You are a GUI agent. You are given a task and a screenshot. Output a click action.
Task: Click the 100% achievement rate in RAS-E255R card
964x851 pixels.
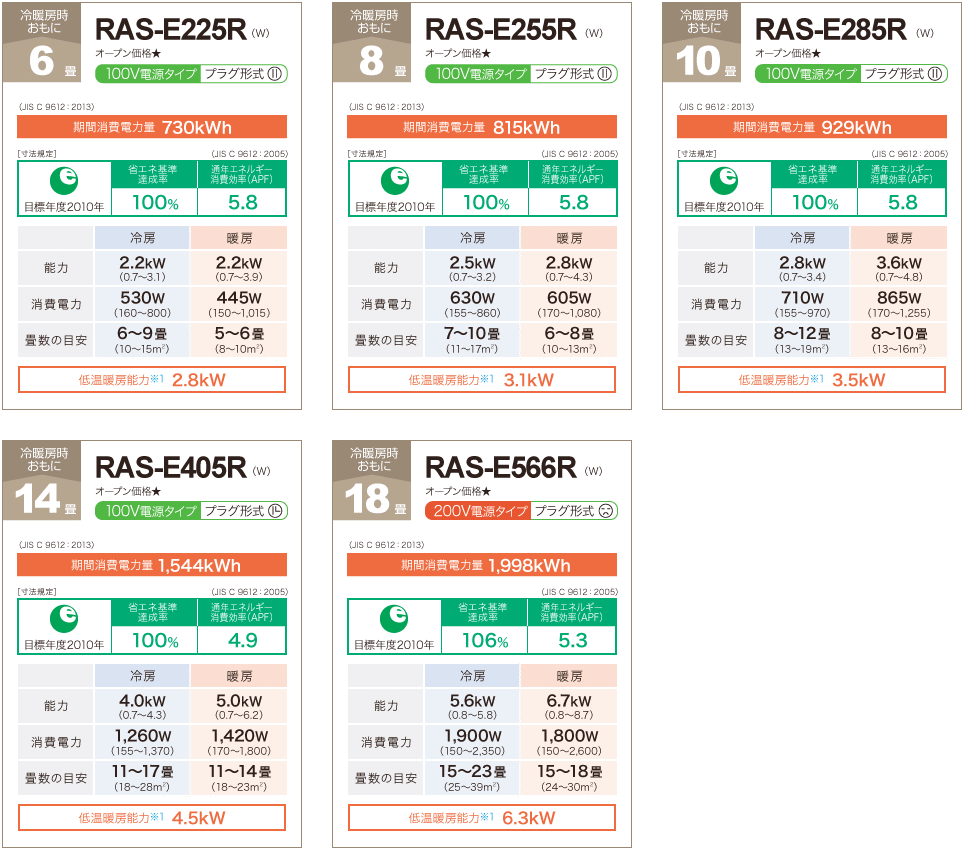click(x=486, y=202)
